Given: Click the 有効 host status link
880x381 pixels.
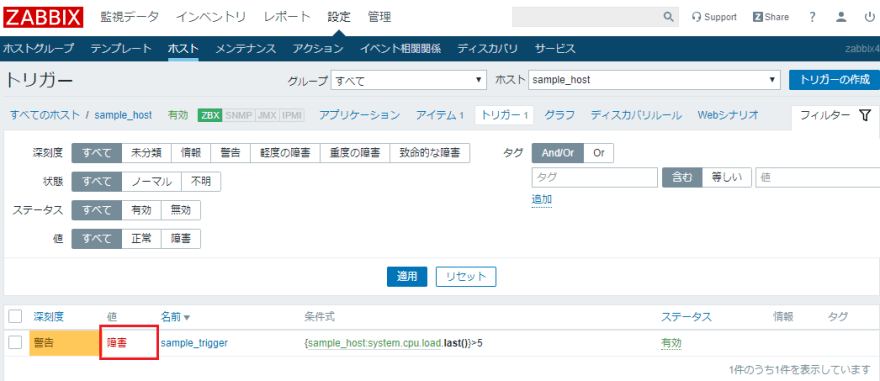Looking at the screenshot, I should 178,115.
